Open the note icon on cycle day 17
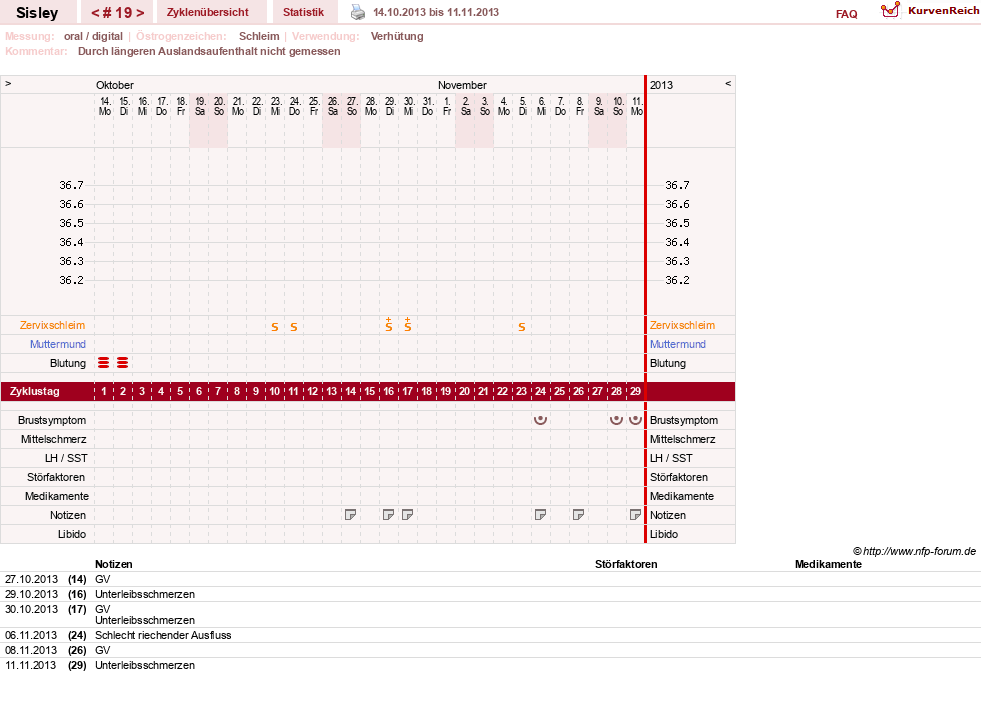The height and width of the screenshot is (717, 981). coord(407,515)
